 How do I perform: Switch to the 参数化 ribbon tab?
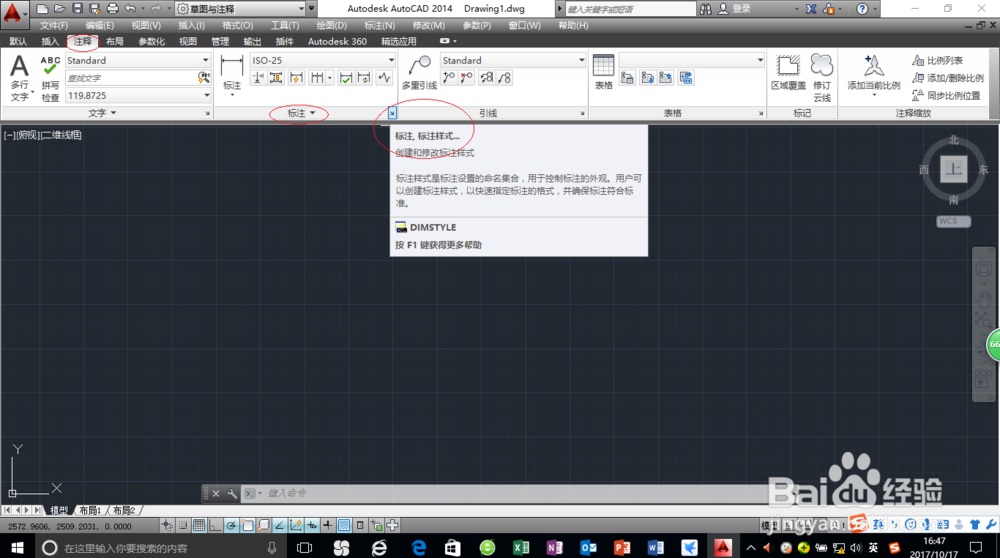(151, 41)
